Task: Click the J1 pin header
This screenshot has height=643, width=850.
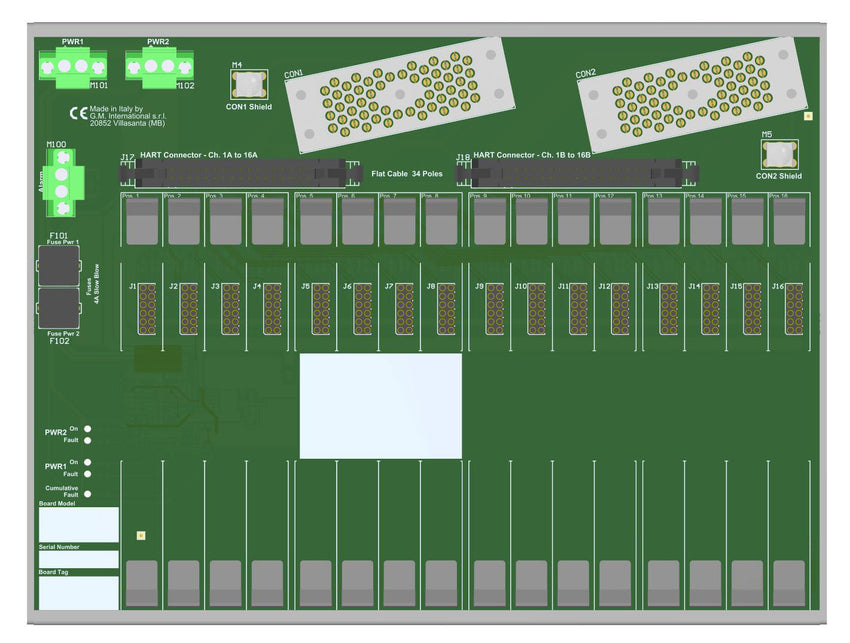Action: (x=146, y=308)
